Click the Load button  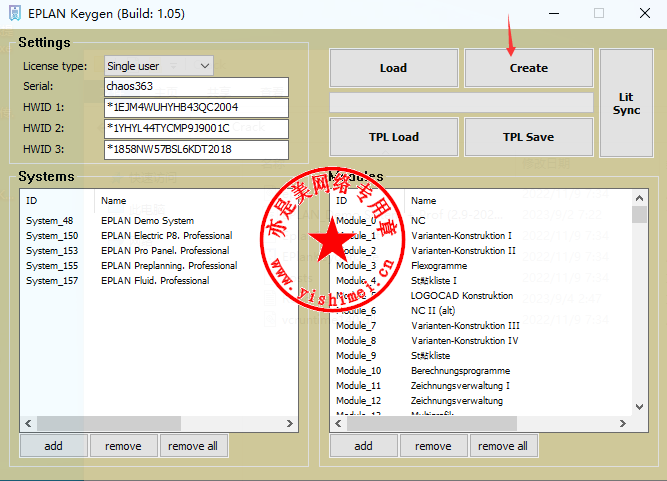pyautogui.click(x=393, y=68)
